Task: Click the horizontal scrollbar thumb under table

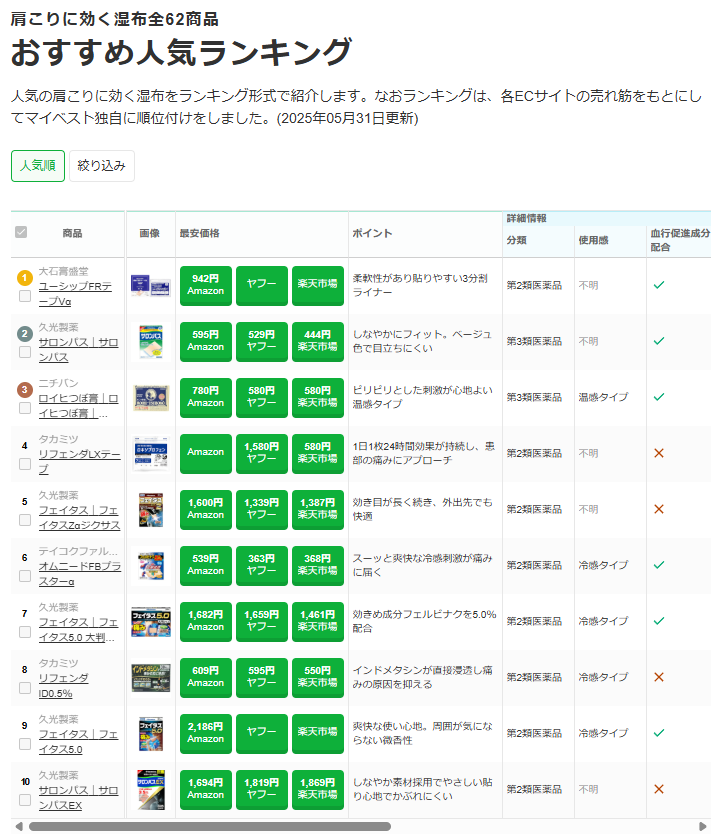Action: [209, 827]
